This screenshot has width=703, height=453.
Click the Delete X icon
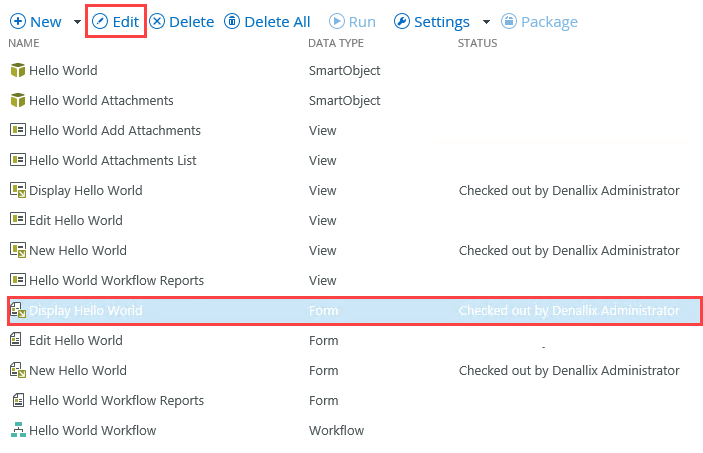pyautogui.click(x=157, y=22)
